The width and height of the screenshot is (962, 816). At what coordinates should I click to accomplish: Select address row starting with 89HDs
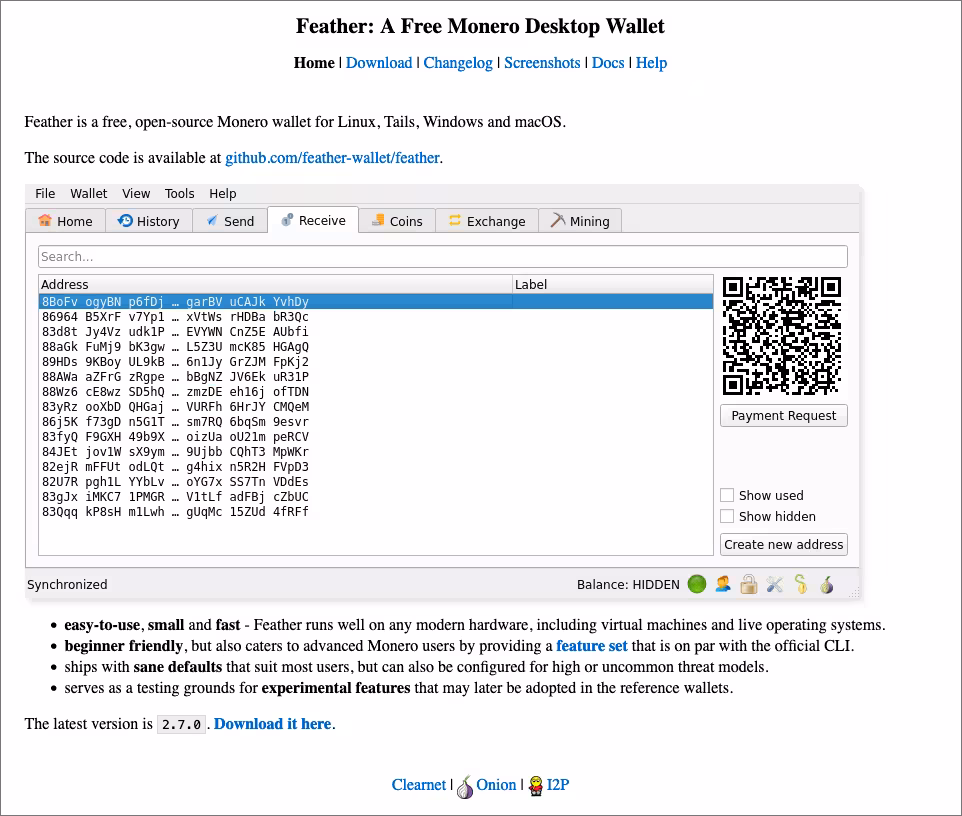[375, 361]
